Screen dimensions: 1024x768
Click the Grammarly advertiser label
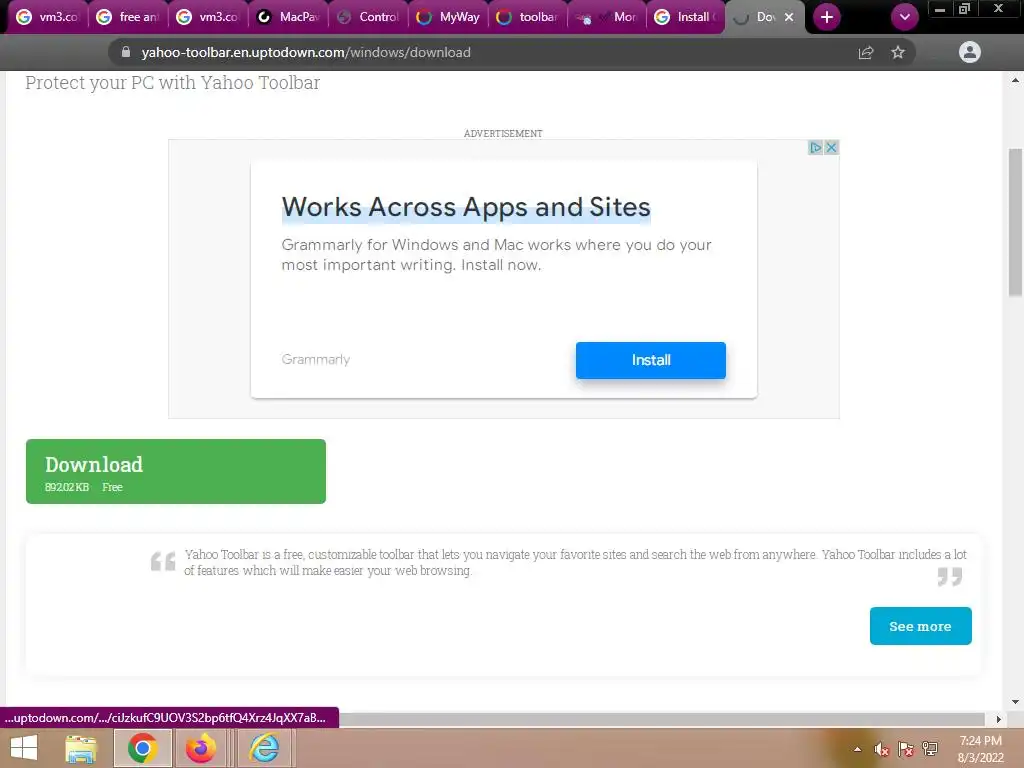click(x=315, y=359)
